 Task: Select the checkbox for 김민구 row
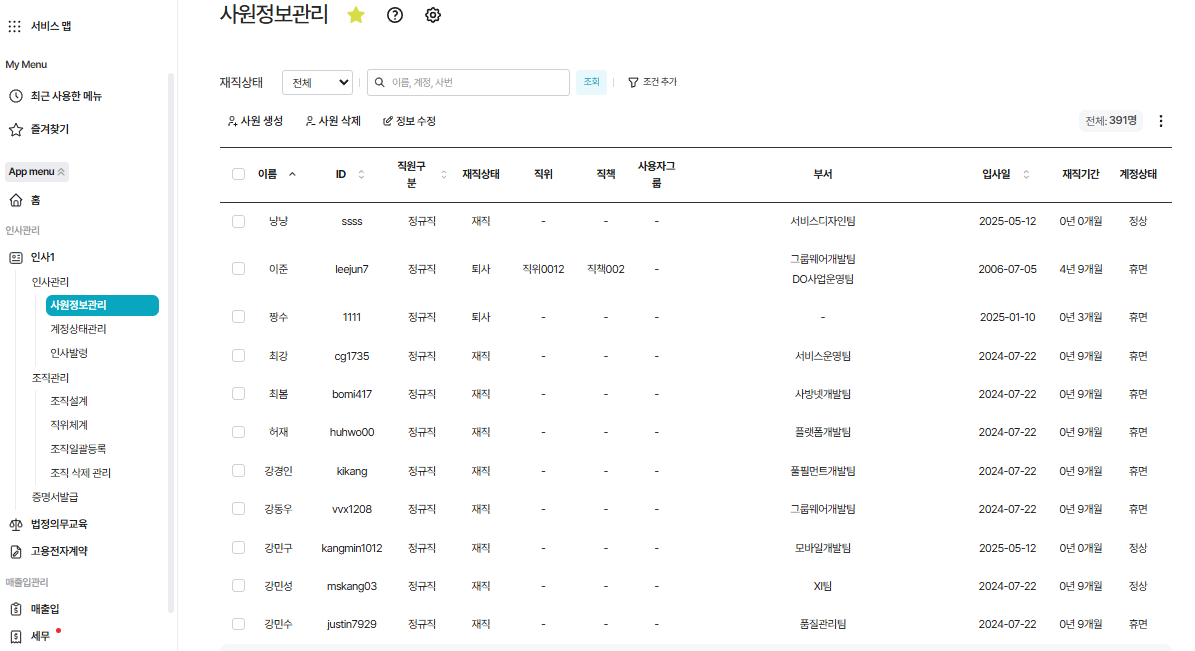tap(238, 548)
